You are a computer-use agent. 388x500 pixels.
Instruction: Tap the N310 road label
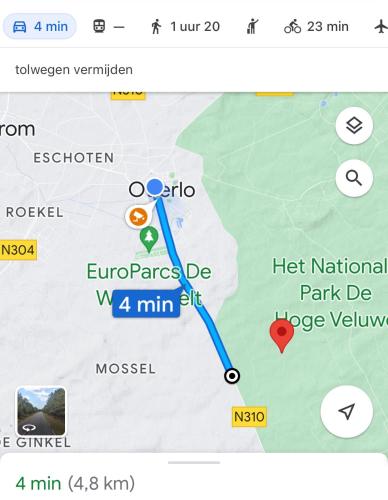click(x=249, y=417)
